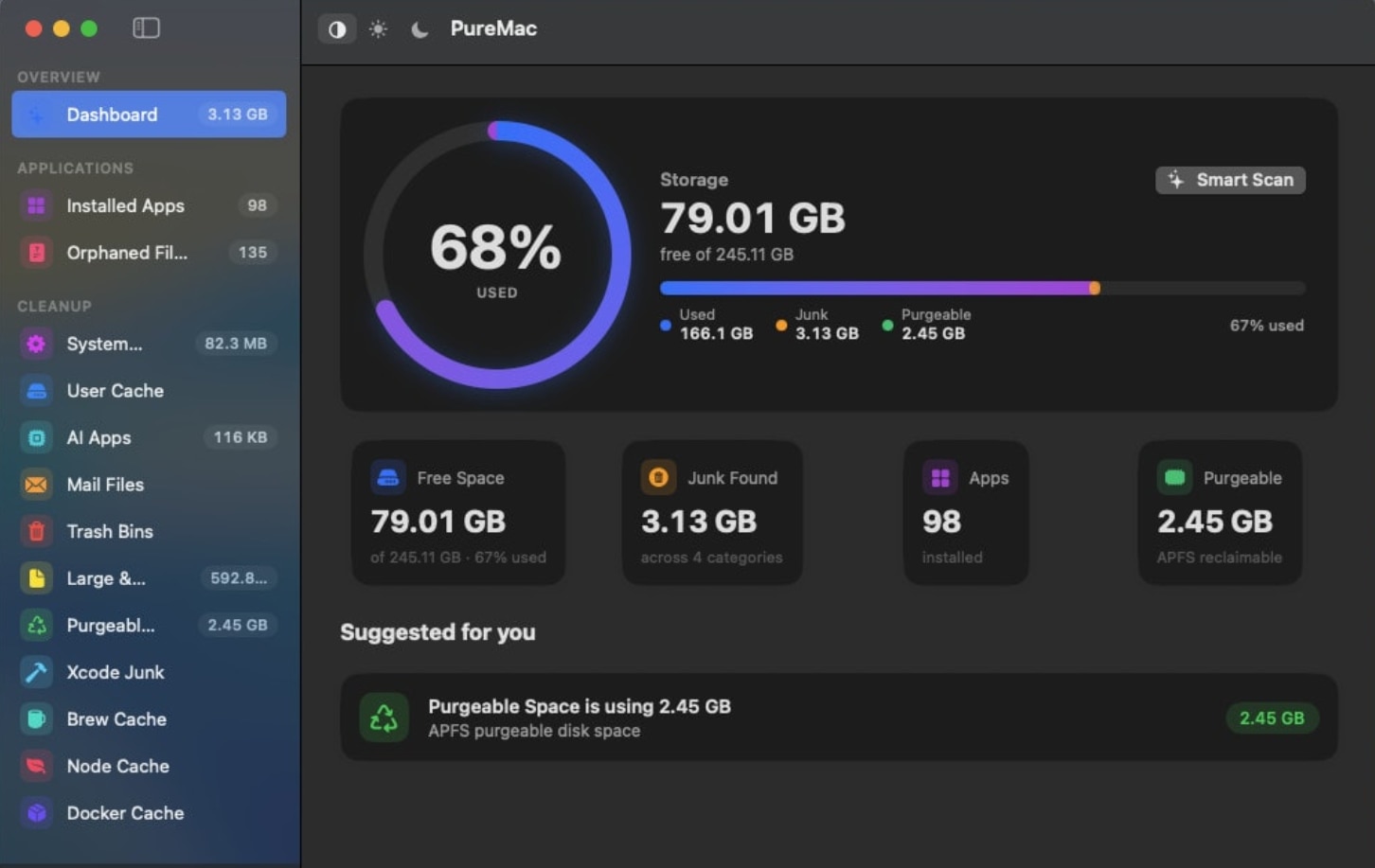The width and height of the screenshot is (1375, 868).
Task: Click the Brew Cache mug icon
Action: (36, 719)
